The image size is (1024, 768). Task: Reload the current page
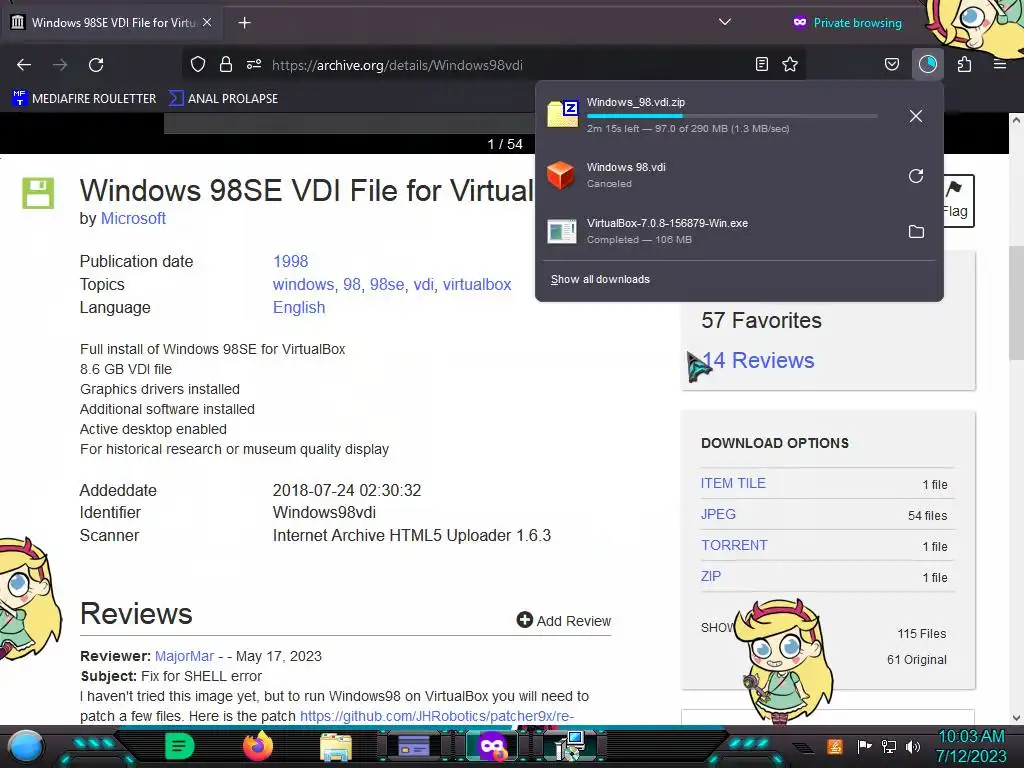point(96,65)
